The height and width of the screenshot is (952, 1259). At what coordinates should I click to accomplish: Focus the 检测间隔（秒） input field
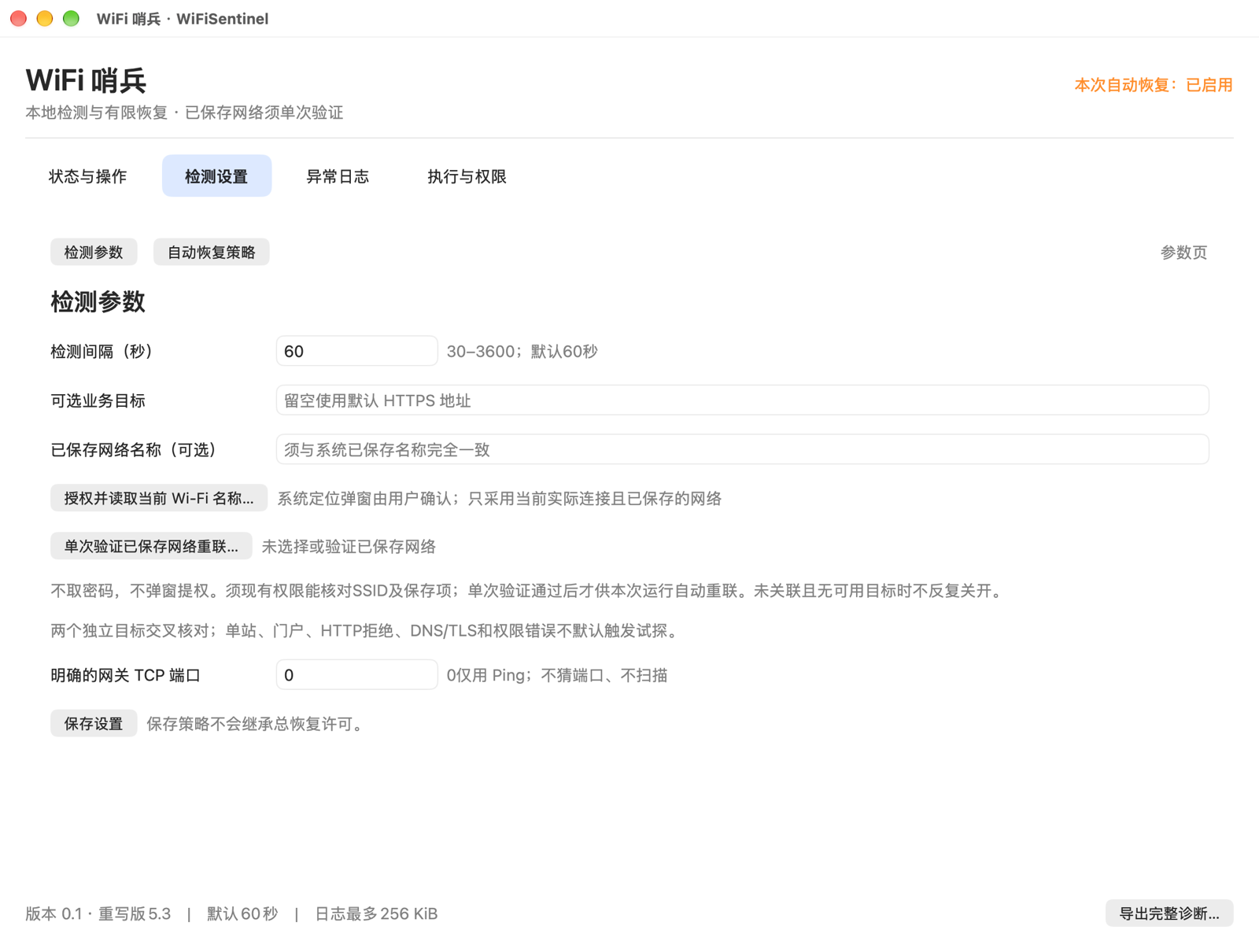tap(356, 351)
